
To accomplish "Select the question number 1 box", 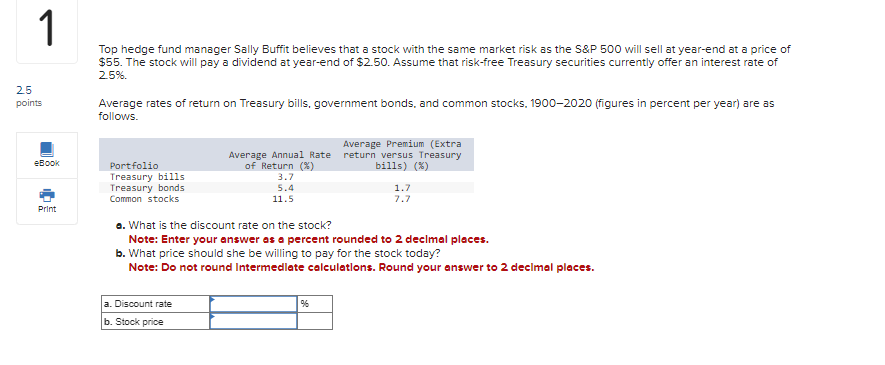I will (x=47, y=32).
